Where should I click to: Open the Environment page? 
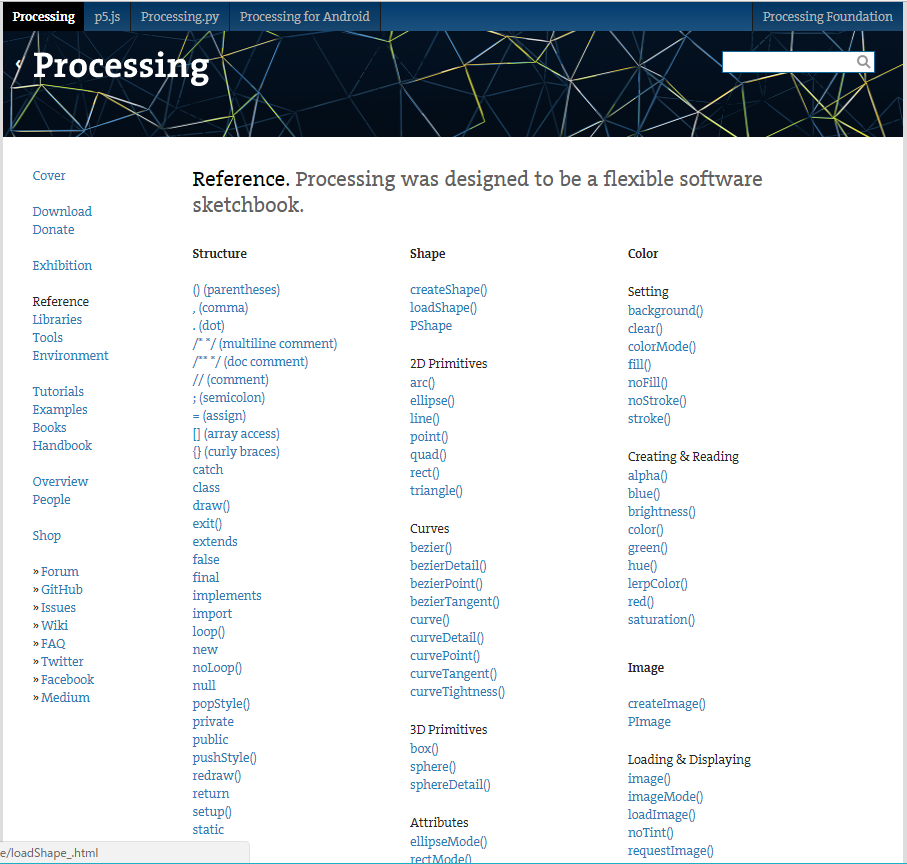pos(70,355)
